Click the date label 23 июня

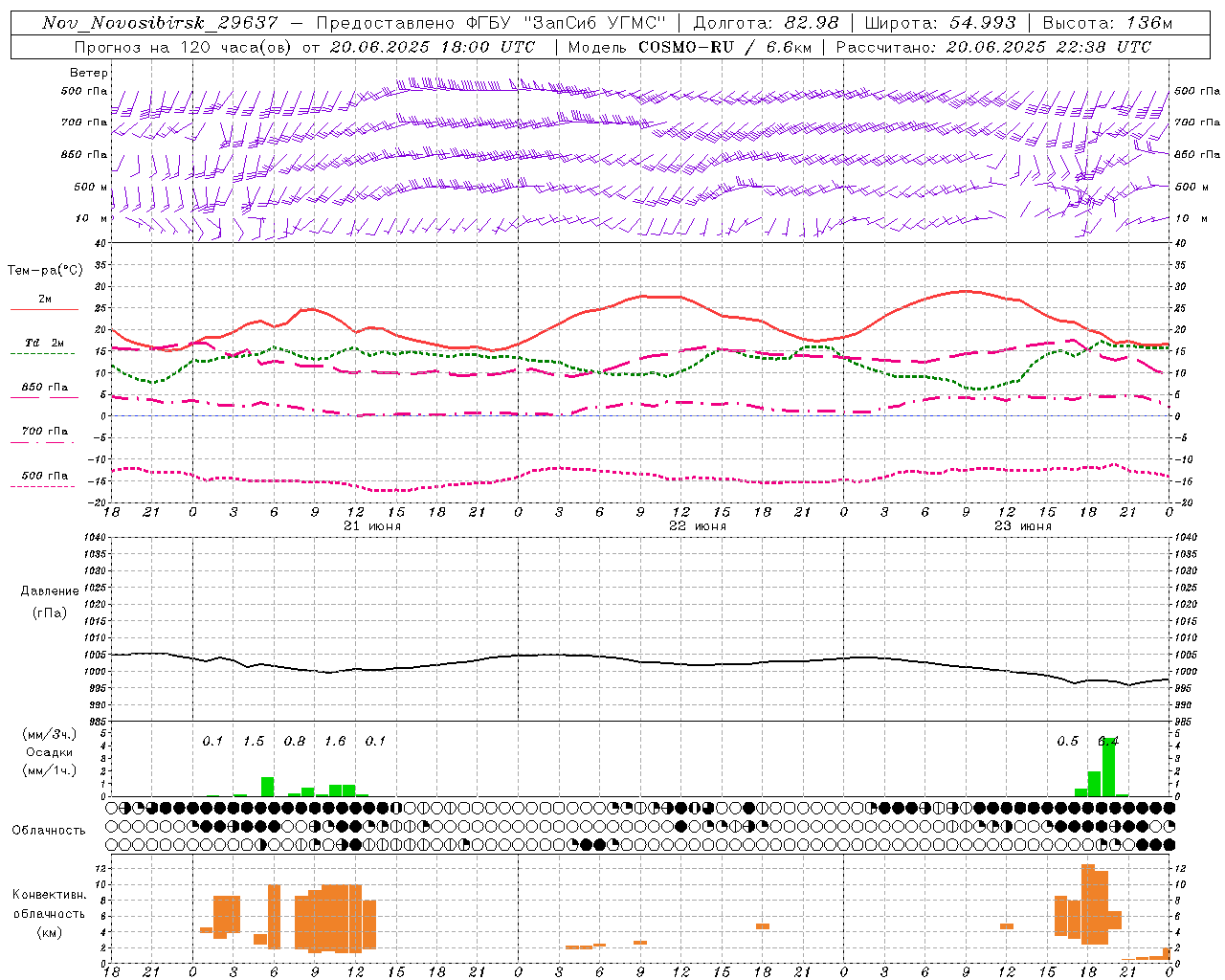pyautogui.click(x=1023, y=526)
